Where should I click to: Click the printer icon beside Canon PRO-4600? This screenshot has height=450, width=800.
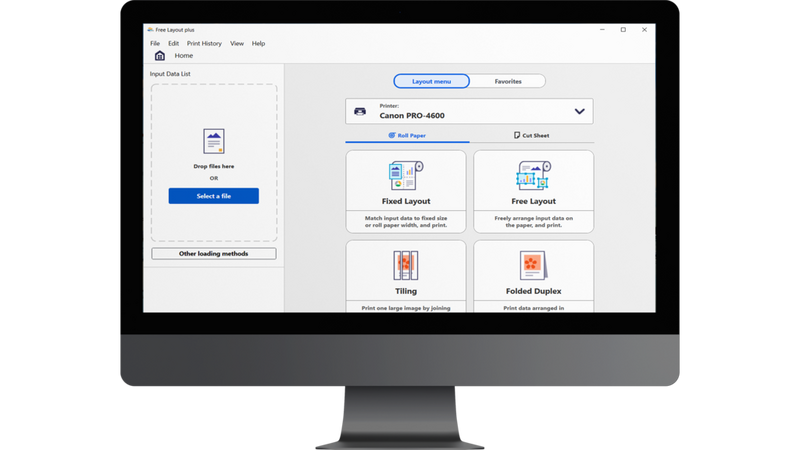click(362, 111)
